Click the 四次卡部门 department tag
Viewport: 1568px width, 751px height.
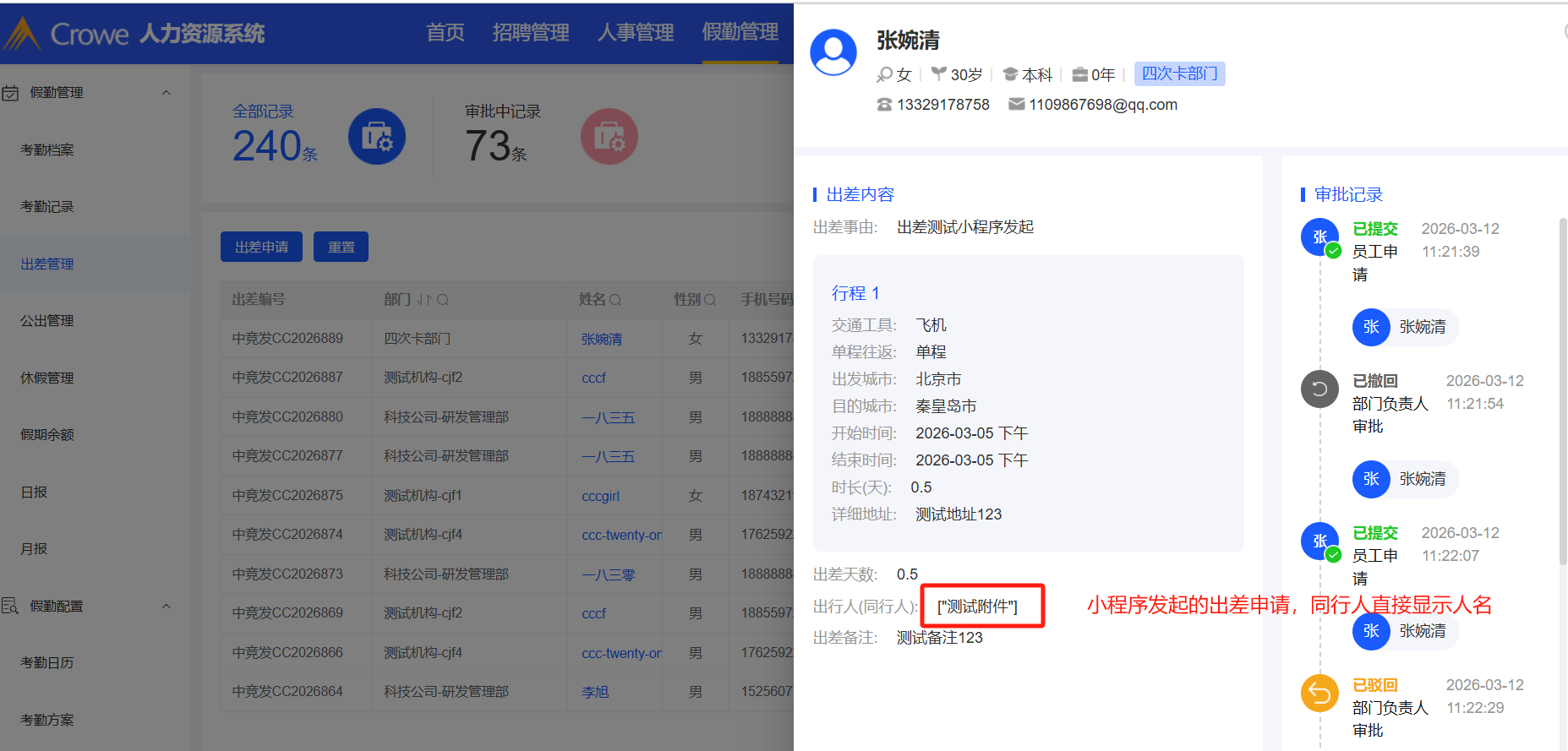[x=1179, y=74]
